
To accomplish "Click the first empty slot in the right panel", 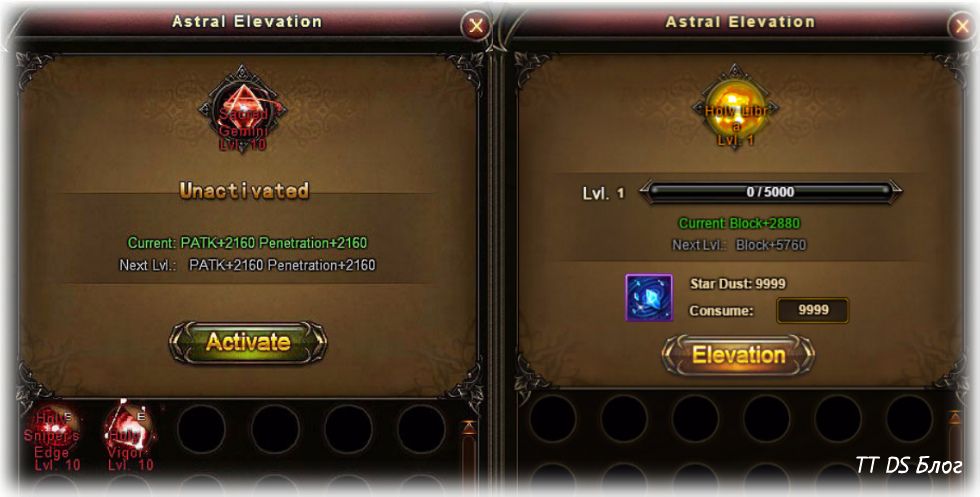I will [552, 419].
